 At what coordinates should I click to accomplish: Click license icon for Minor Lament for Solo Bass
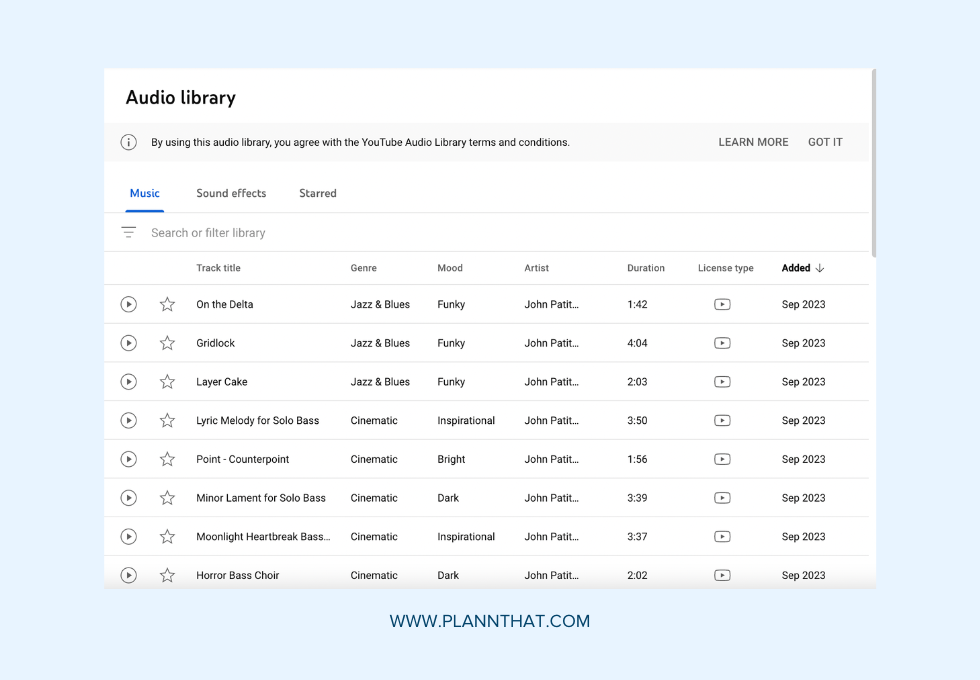(722, 498)
